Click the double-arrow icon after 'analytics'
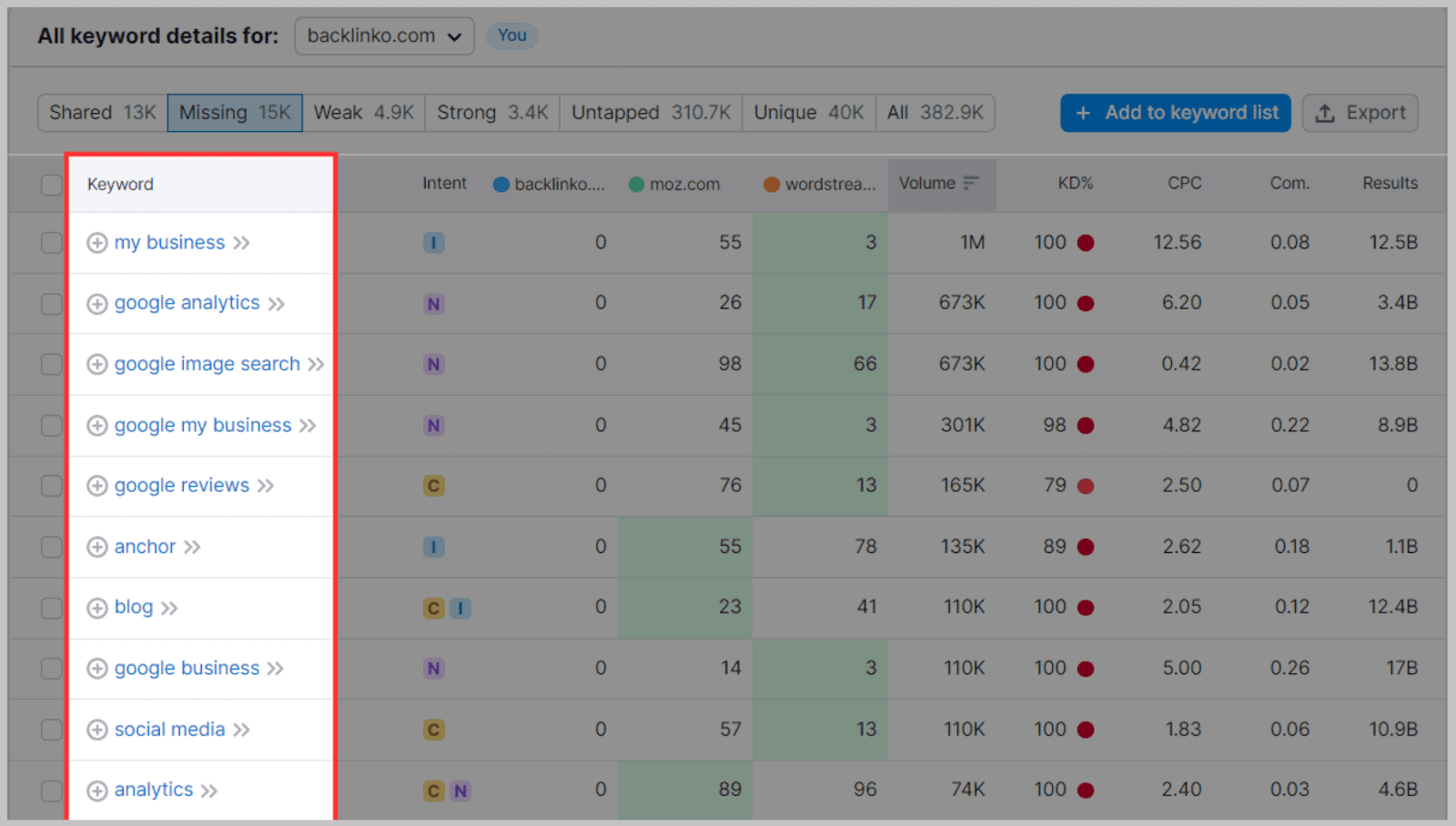Screen dimensions: 1456x826 pyautogui.click(x=209, y=791)
